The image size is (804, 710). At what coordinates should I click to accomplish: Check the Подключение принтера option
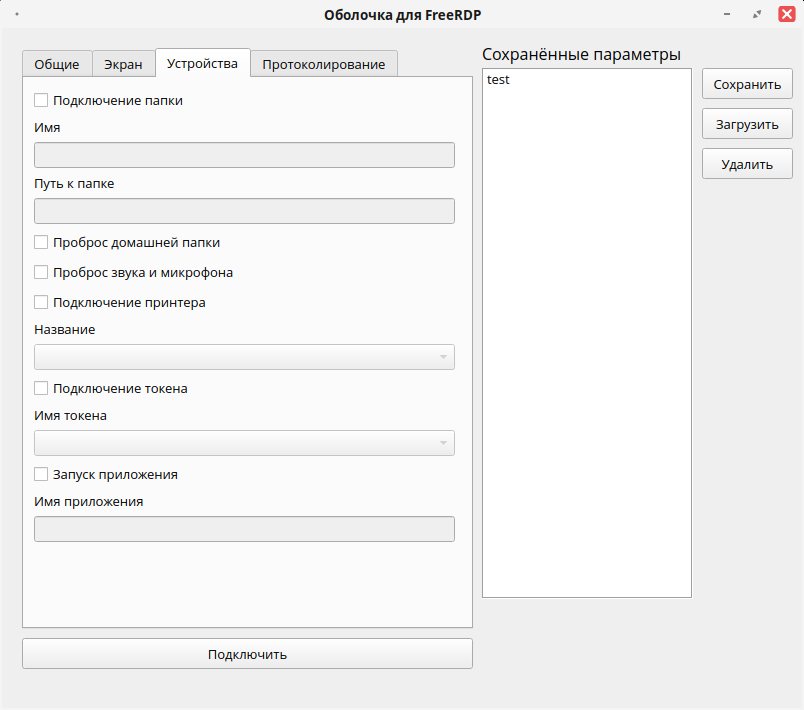41,302
